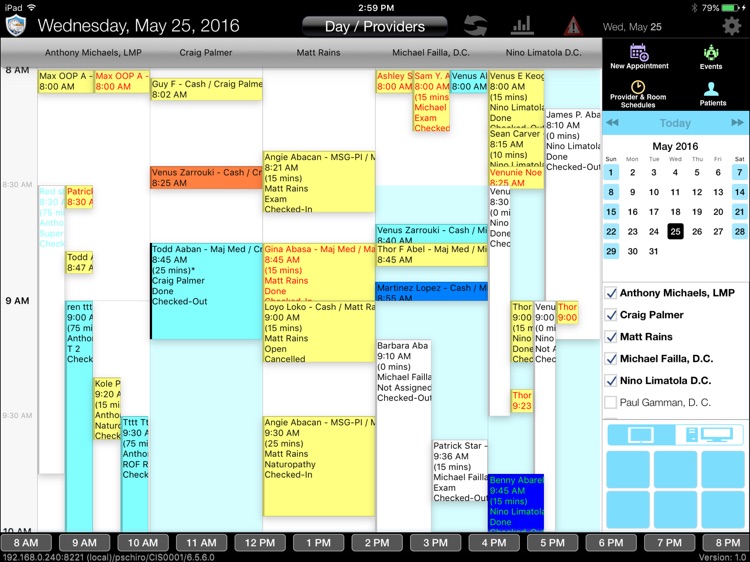750x562 pixels.
Task: Select dual computer view icon
Action: tap(709, 435)
